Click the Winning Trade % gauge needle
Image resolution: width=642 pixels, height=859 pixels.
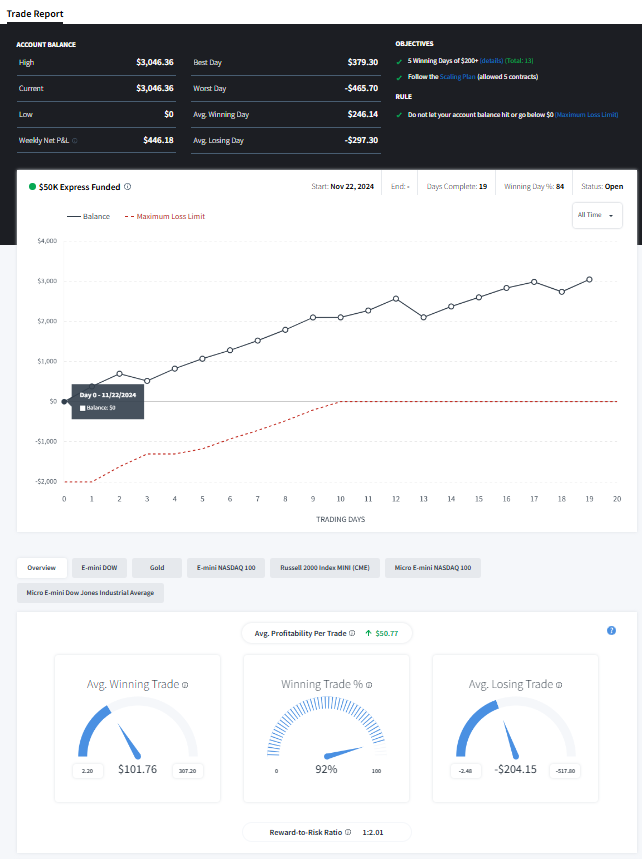pos(343,752)
